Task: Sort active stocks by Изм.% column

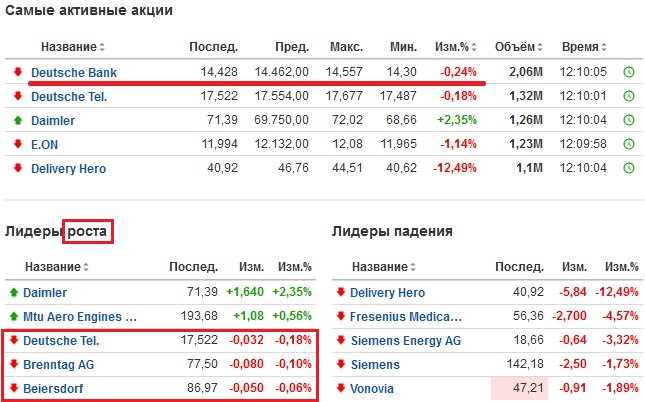Action: [x=455, y=47]
